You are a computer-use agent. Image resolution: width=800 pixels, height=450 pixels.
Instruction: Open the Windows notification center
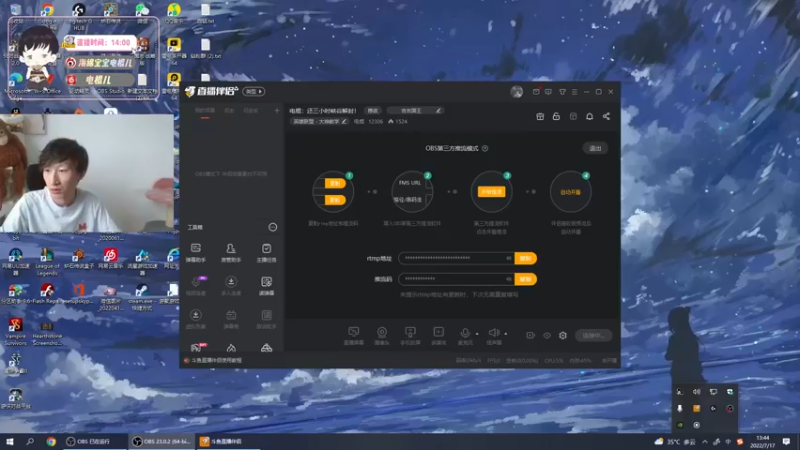[x=786, y=441]
